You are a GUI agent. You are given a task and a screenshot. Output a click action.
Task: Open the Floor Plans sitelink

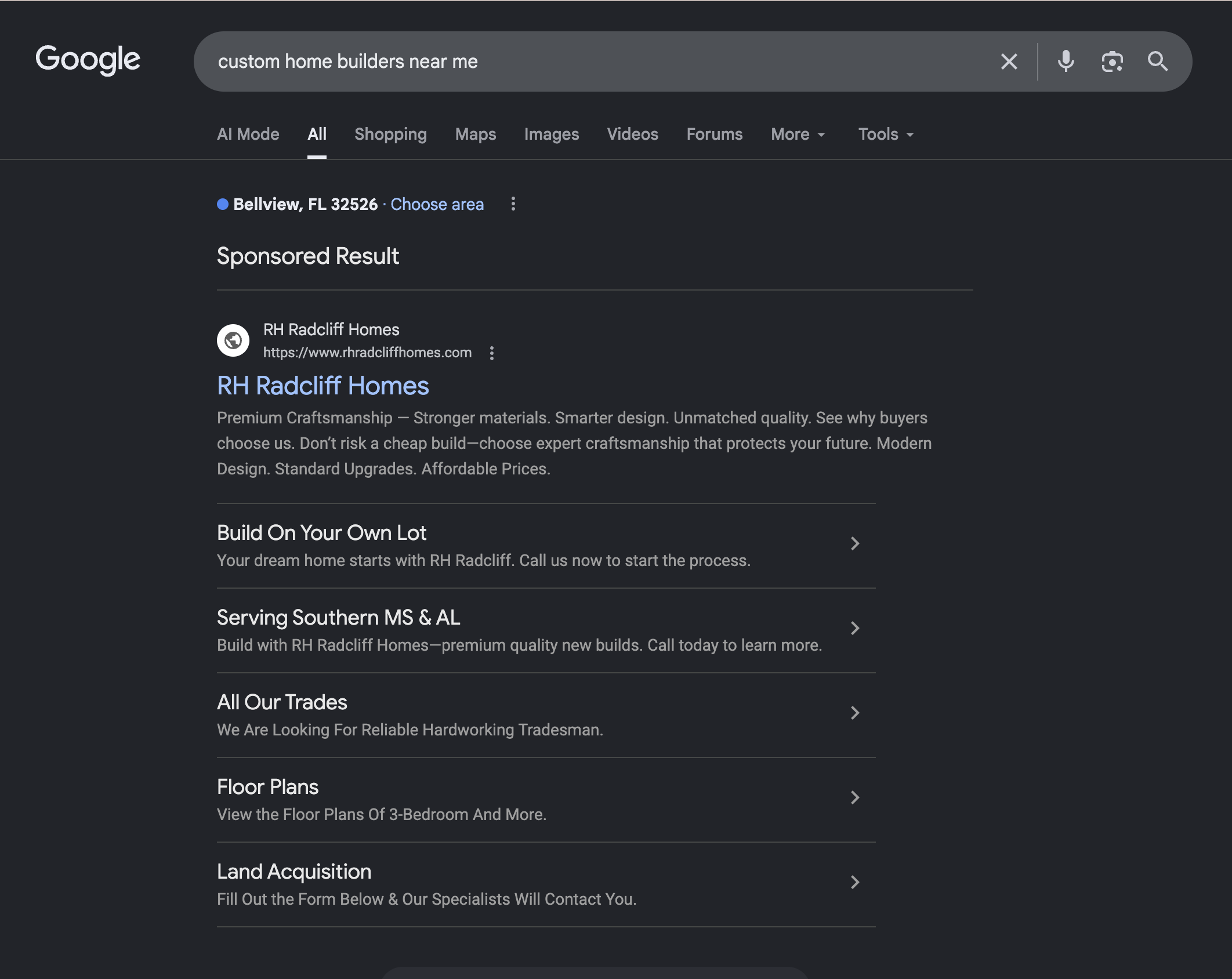point(268,787)
